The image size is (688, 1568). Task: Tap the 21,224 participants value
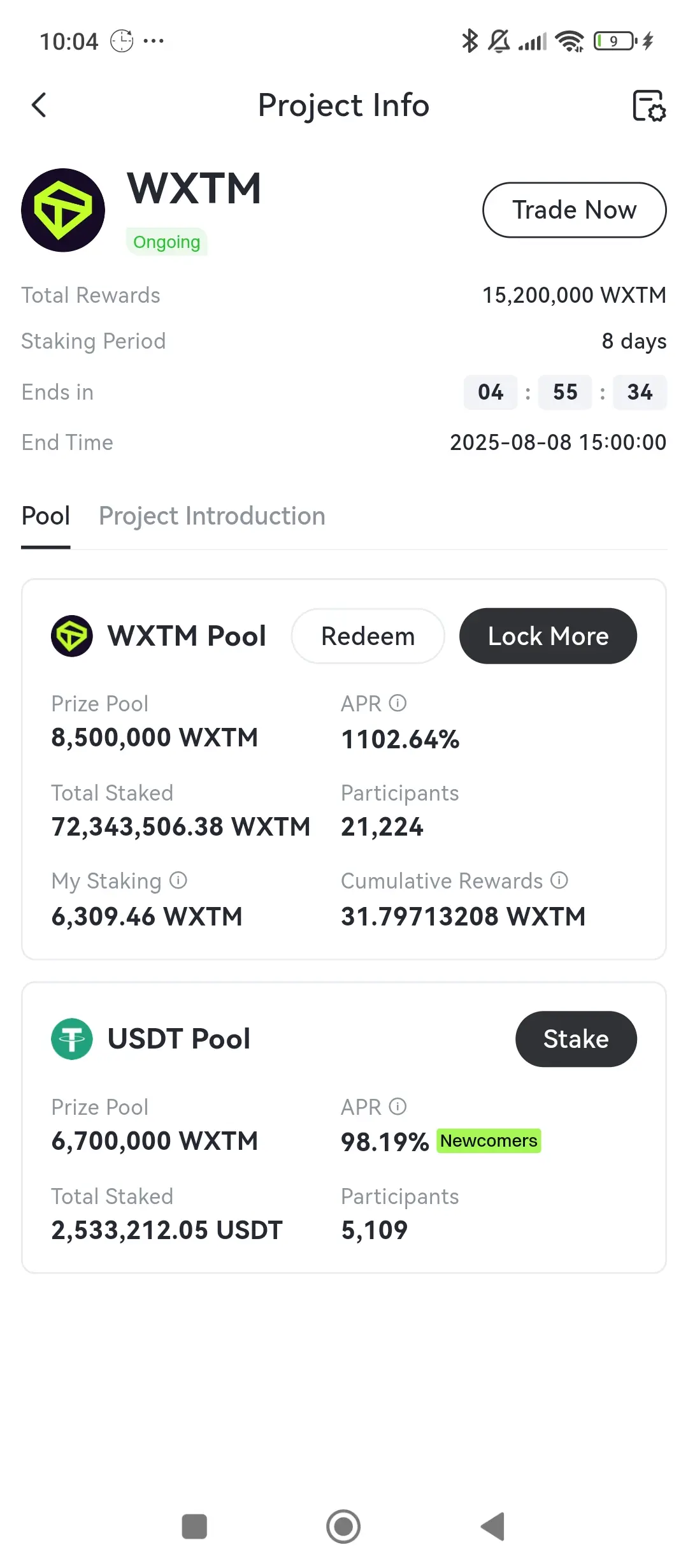coord(382,827)
